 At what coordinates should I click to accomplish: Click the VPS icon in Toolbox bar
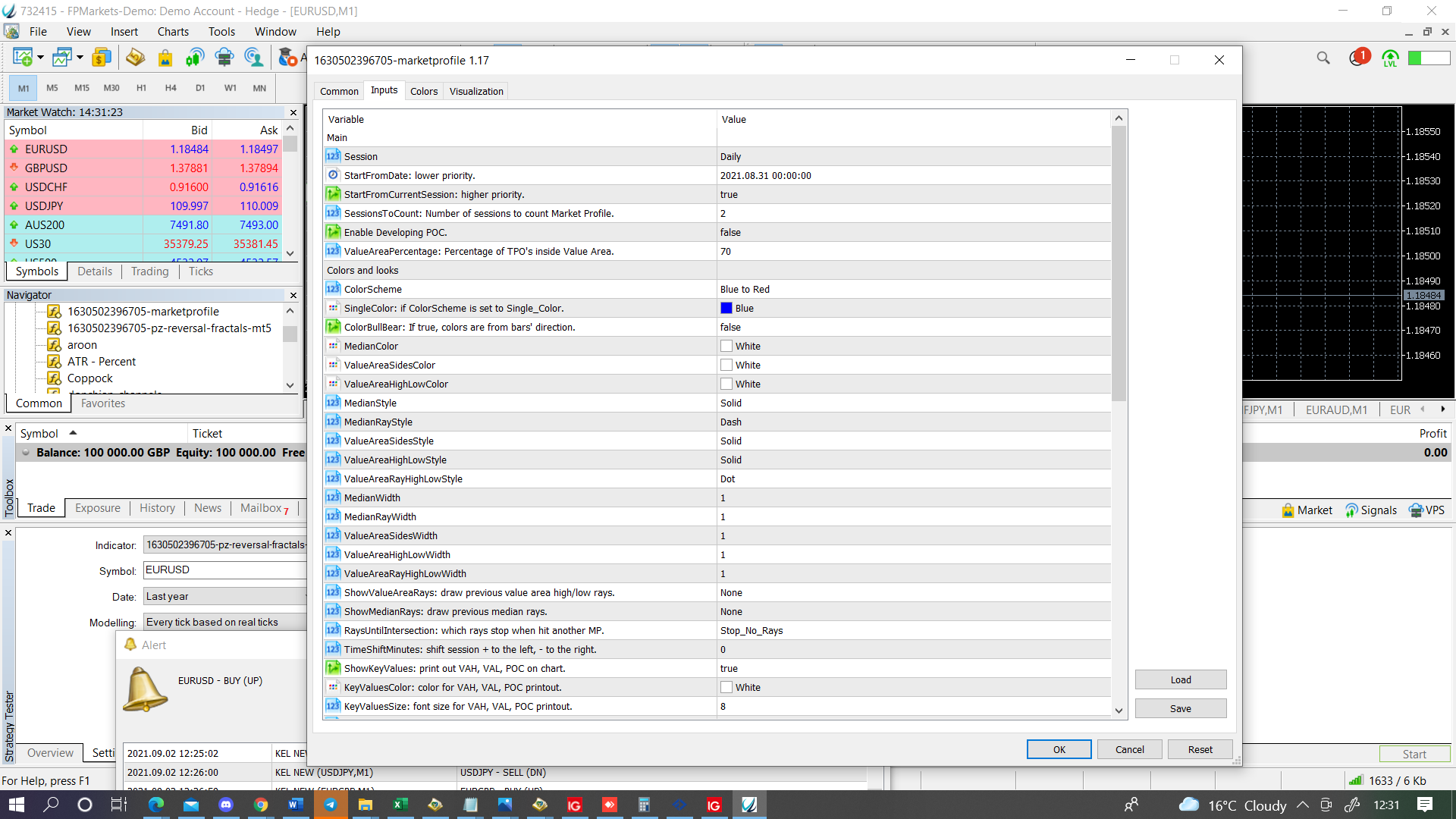pos(1416,510)
